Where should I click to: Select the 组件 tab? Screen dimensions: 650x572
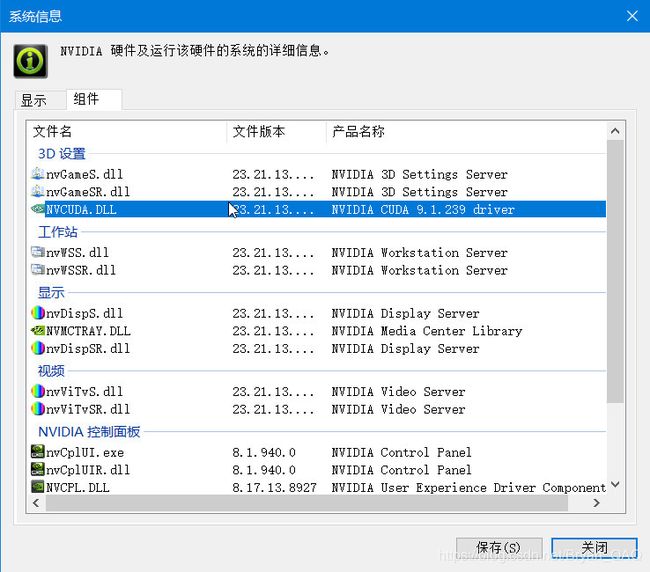tap(94, 99)
